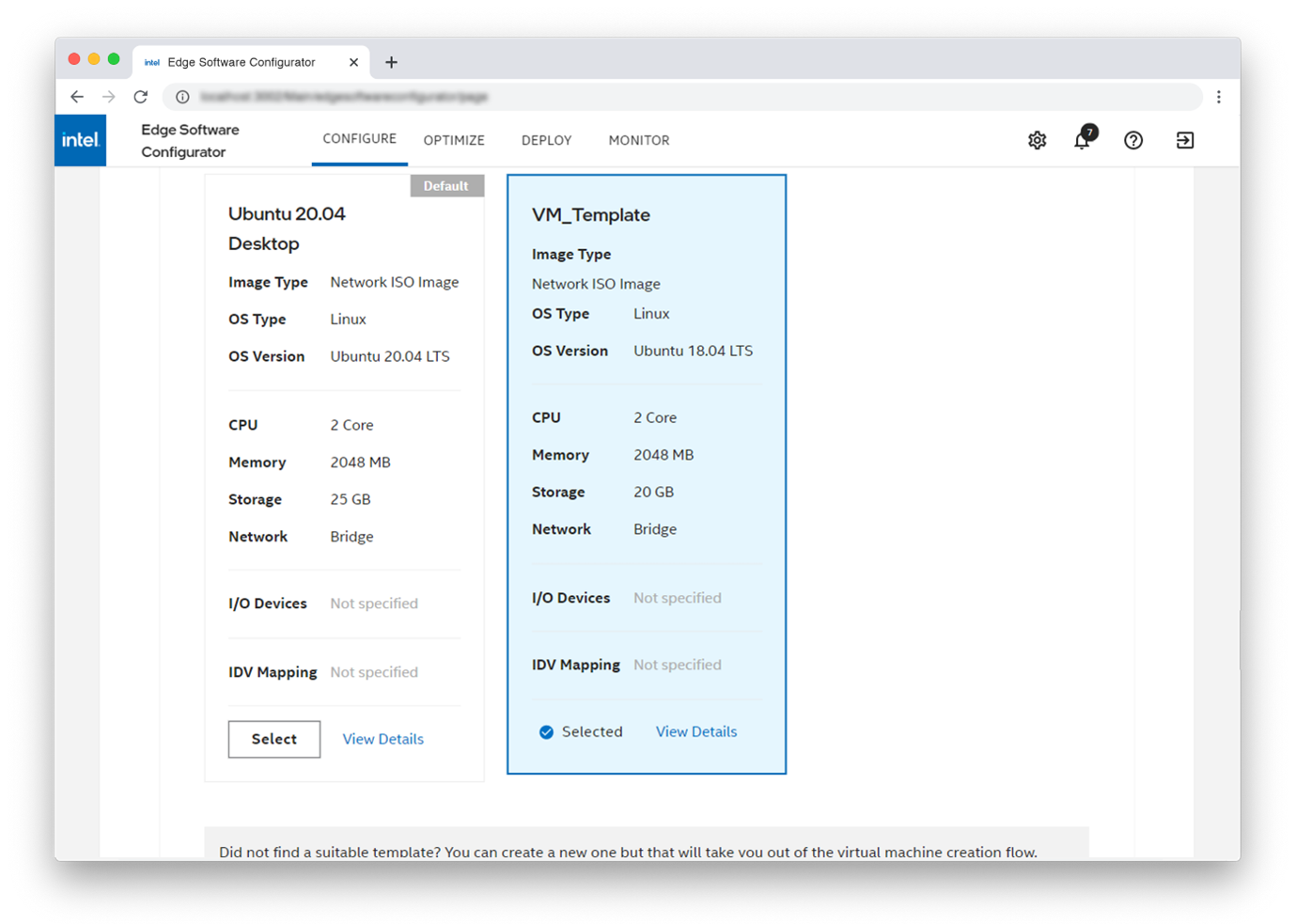Switch to the OPTIMIZE tab
This screenshot has height=924, width=1296.
tap(454, 139)
